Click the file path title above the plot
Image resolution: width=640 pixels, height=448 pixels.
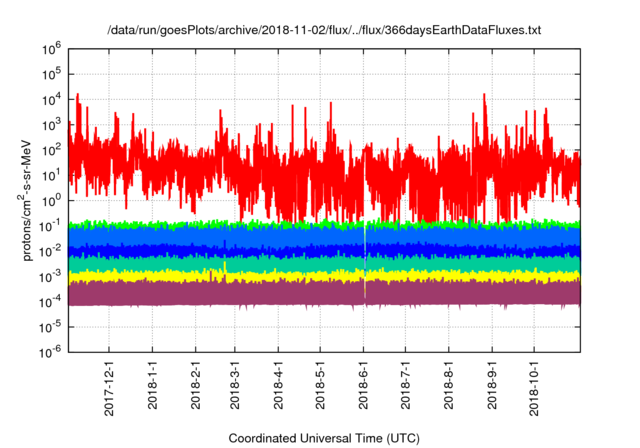coord(324,30)
